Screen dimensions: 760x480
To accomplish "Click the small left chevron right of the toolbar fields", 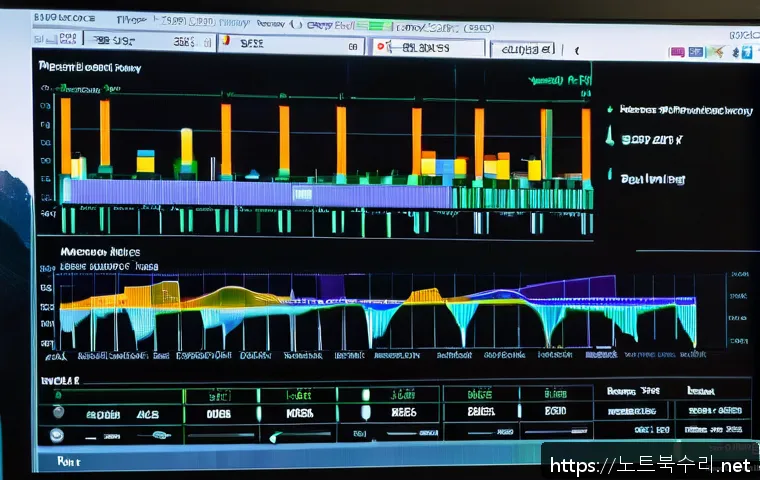I will (x=577, y=50).
